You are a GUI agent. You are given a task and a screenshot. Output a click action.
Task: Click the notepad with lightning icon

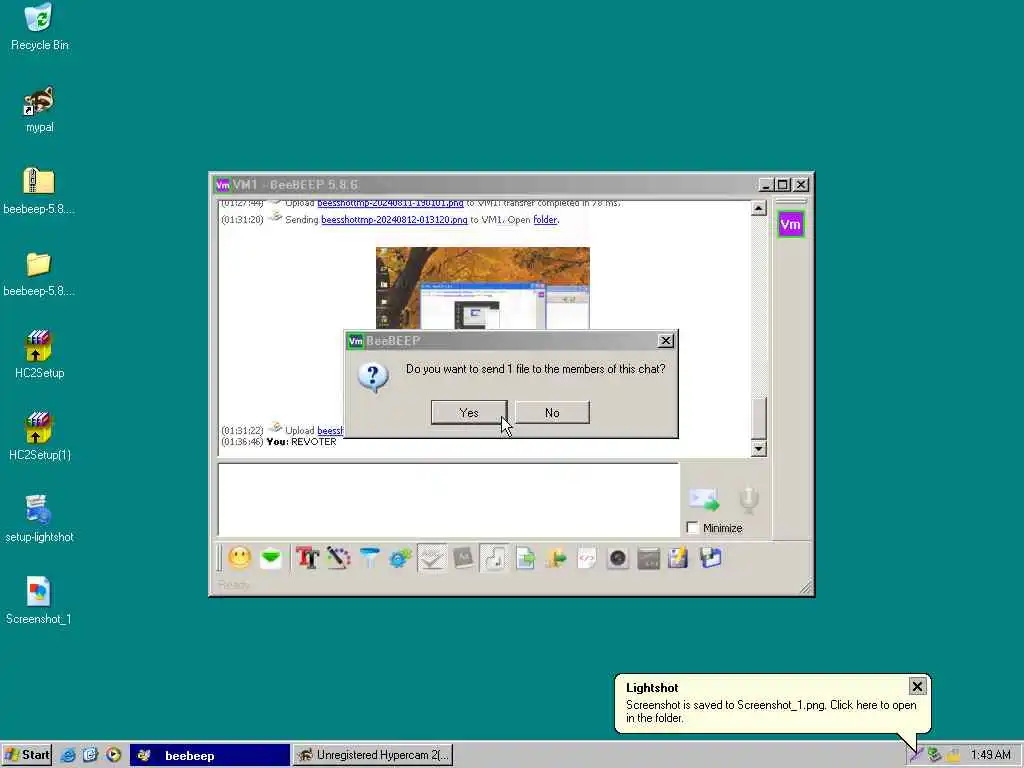[679, 558]
